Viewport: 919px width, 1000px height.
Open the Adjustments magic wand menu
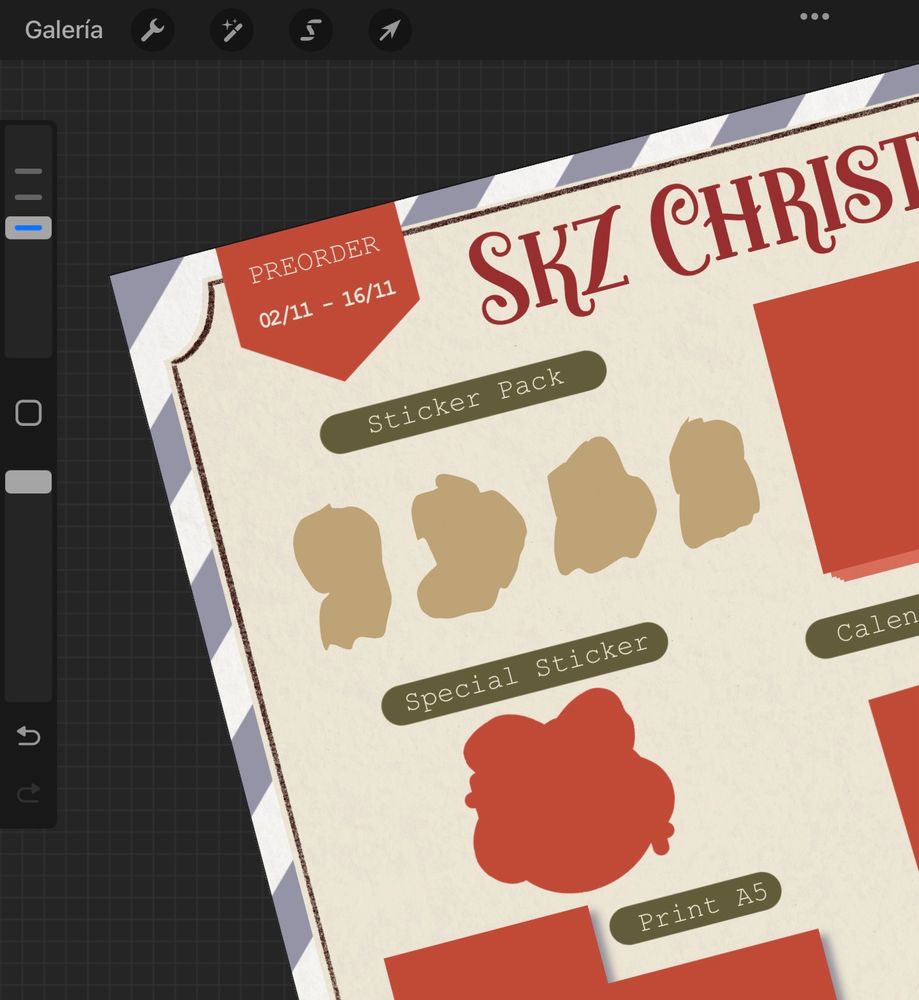[x=232, y=30]
